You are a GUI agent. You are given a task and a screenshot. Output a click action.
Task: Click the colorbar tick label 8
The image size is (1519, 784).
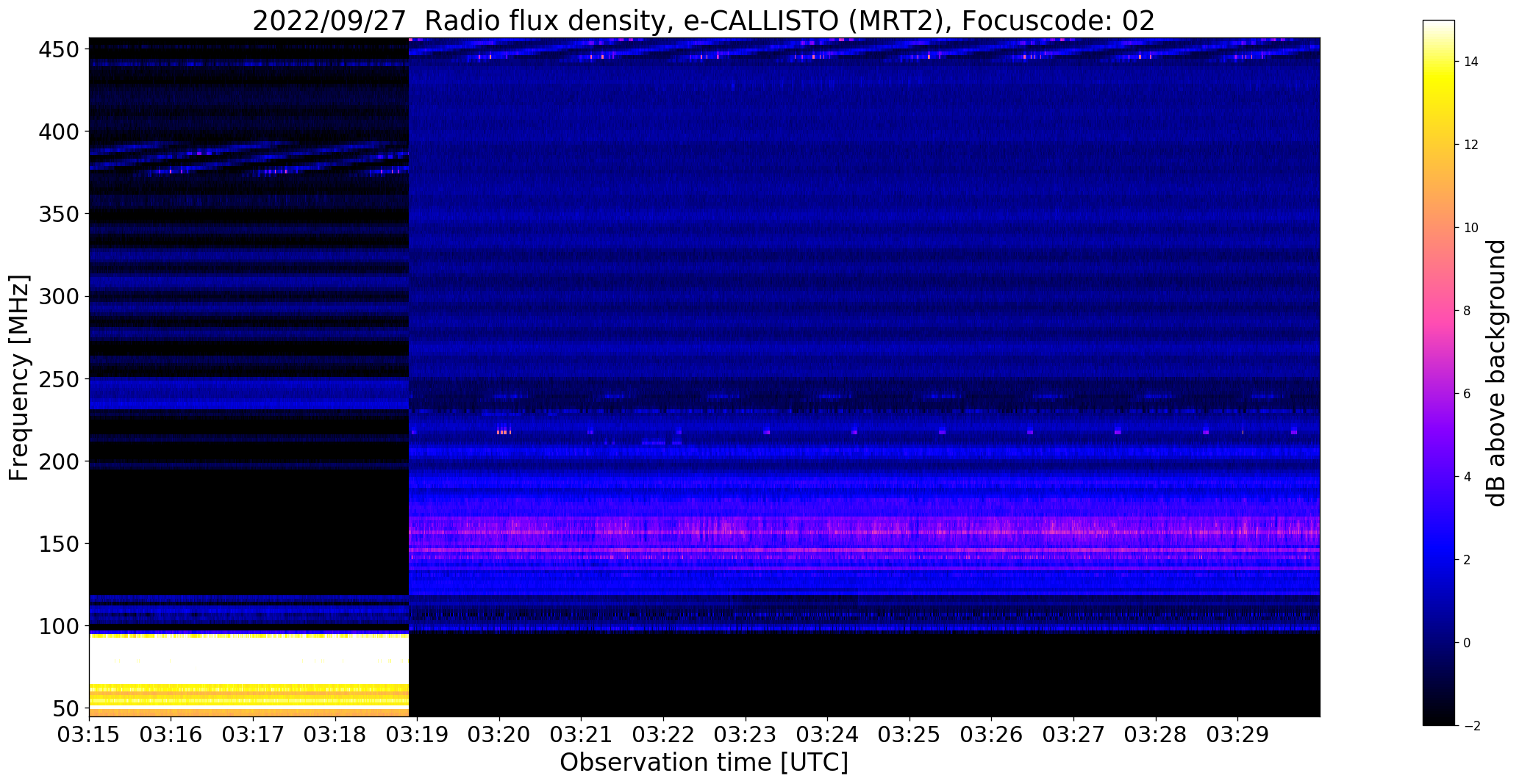[1468, 311]
